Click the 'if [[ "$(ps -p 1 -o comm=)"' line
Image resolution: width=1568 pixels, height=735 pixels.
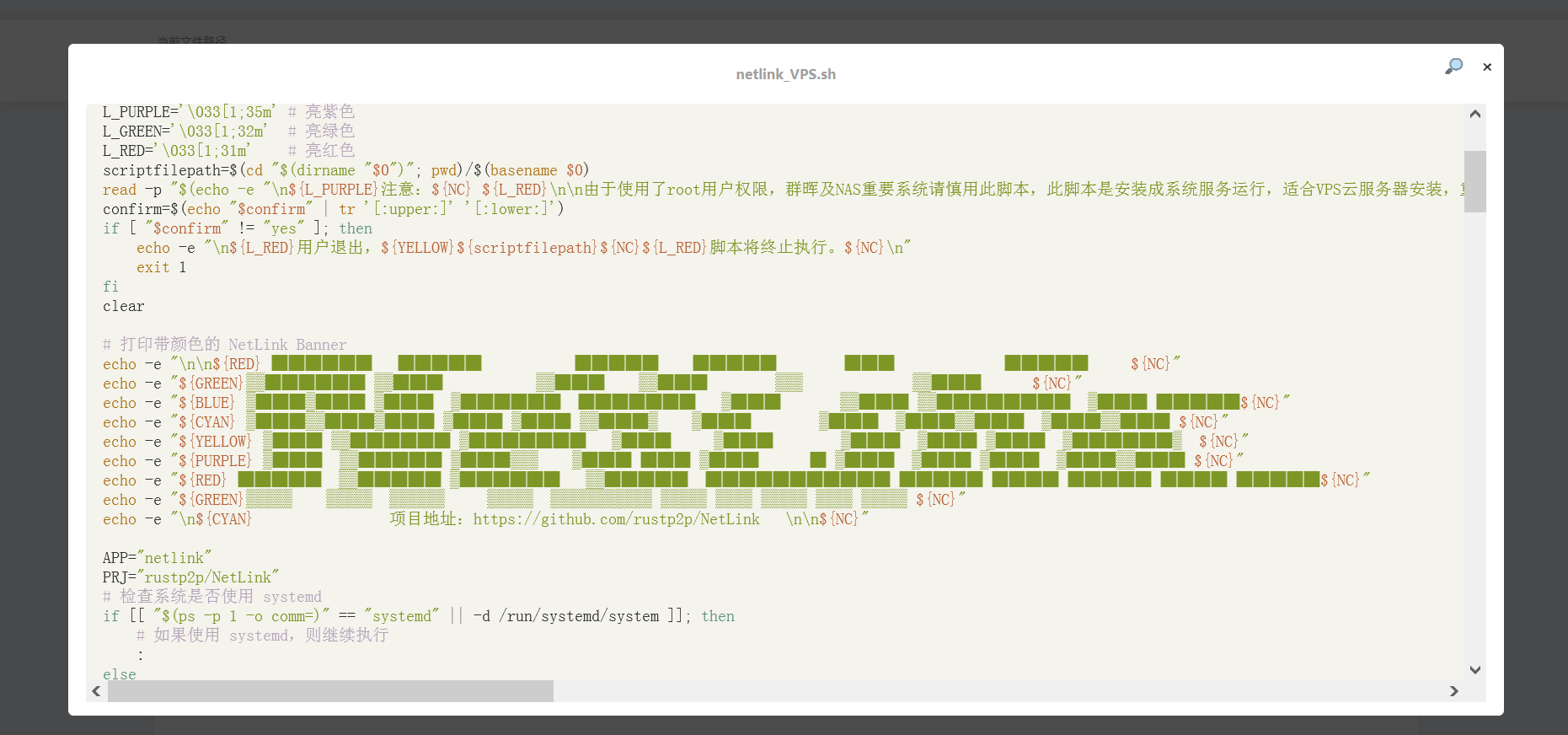click(418, 616)
